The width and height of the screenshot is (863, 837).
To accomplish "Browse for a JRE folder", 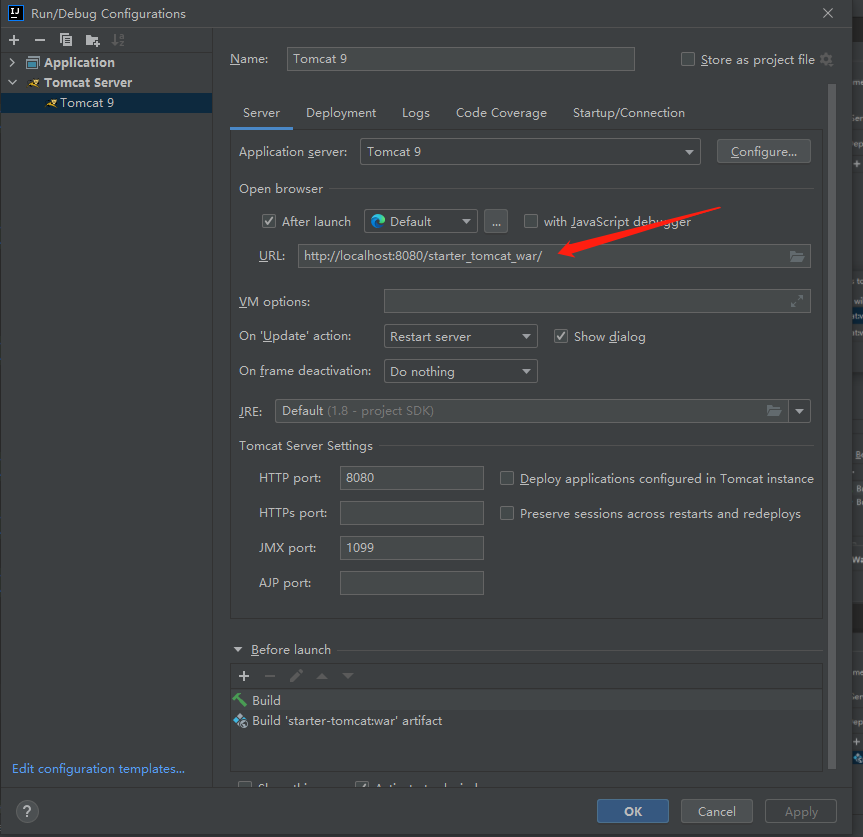I will pyautogui.click(x=774, y=411).
